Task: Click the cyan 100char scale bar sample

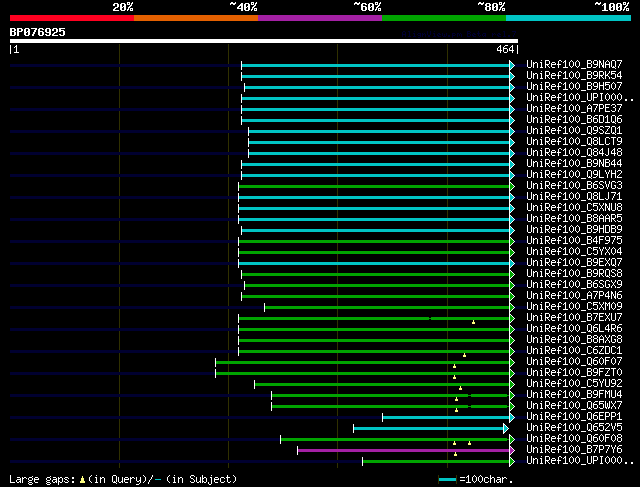Action: pyautogui.click(x=447, y=480)
